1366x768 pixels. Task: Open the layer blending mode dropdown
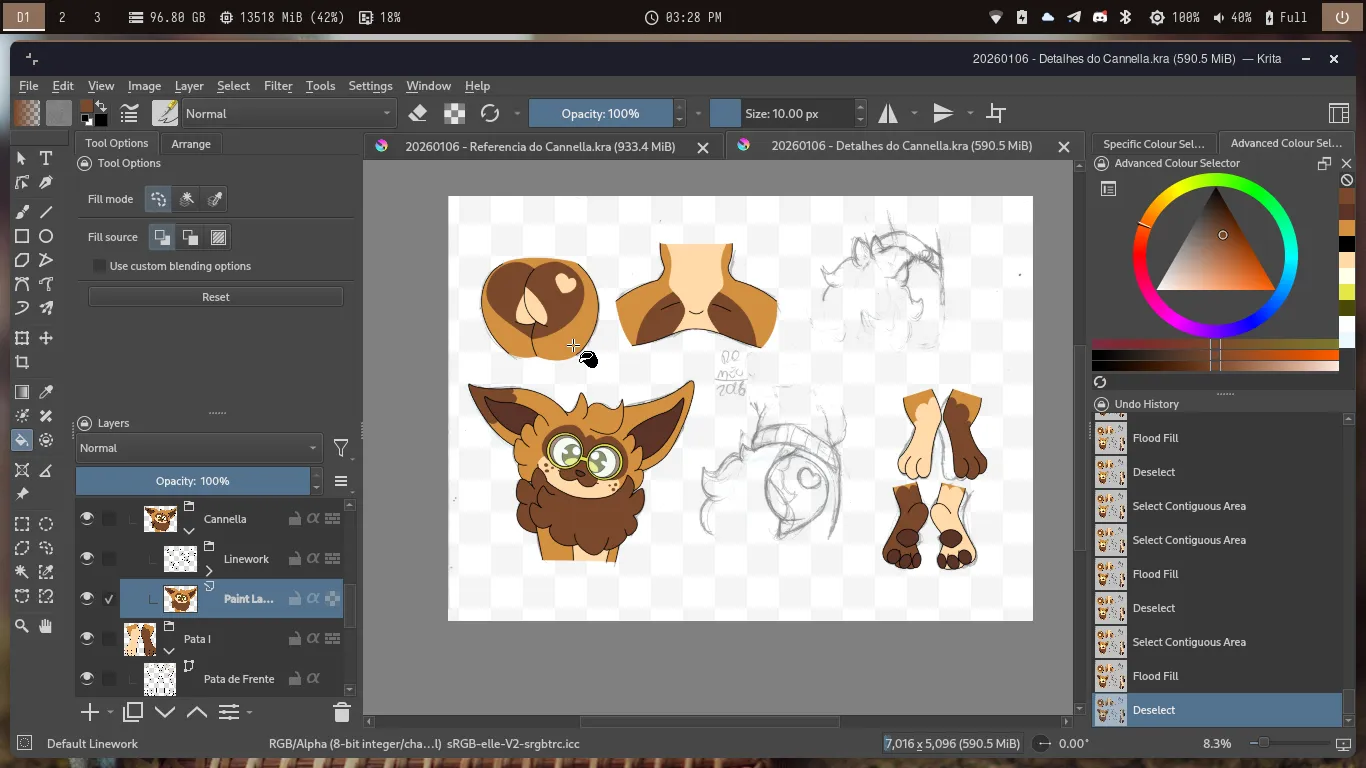198,448
